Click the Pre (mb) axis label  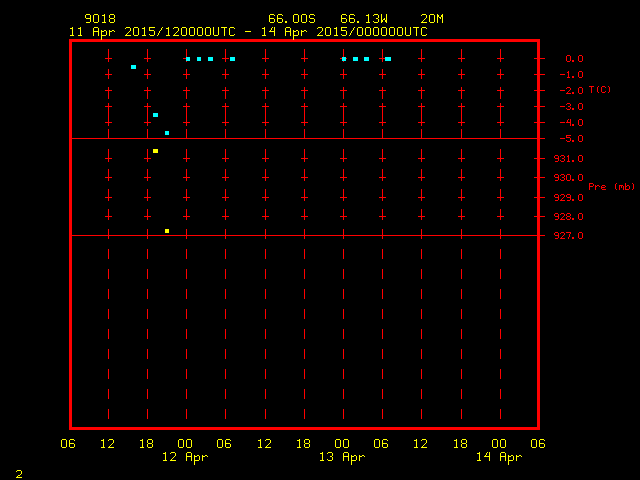tap(611, 187)
